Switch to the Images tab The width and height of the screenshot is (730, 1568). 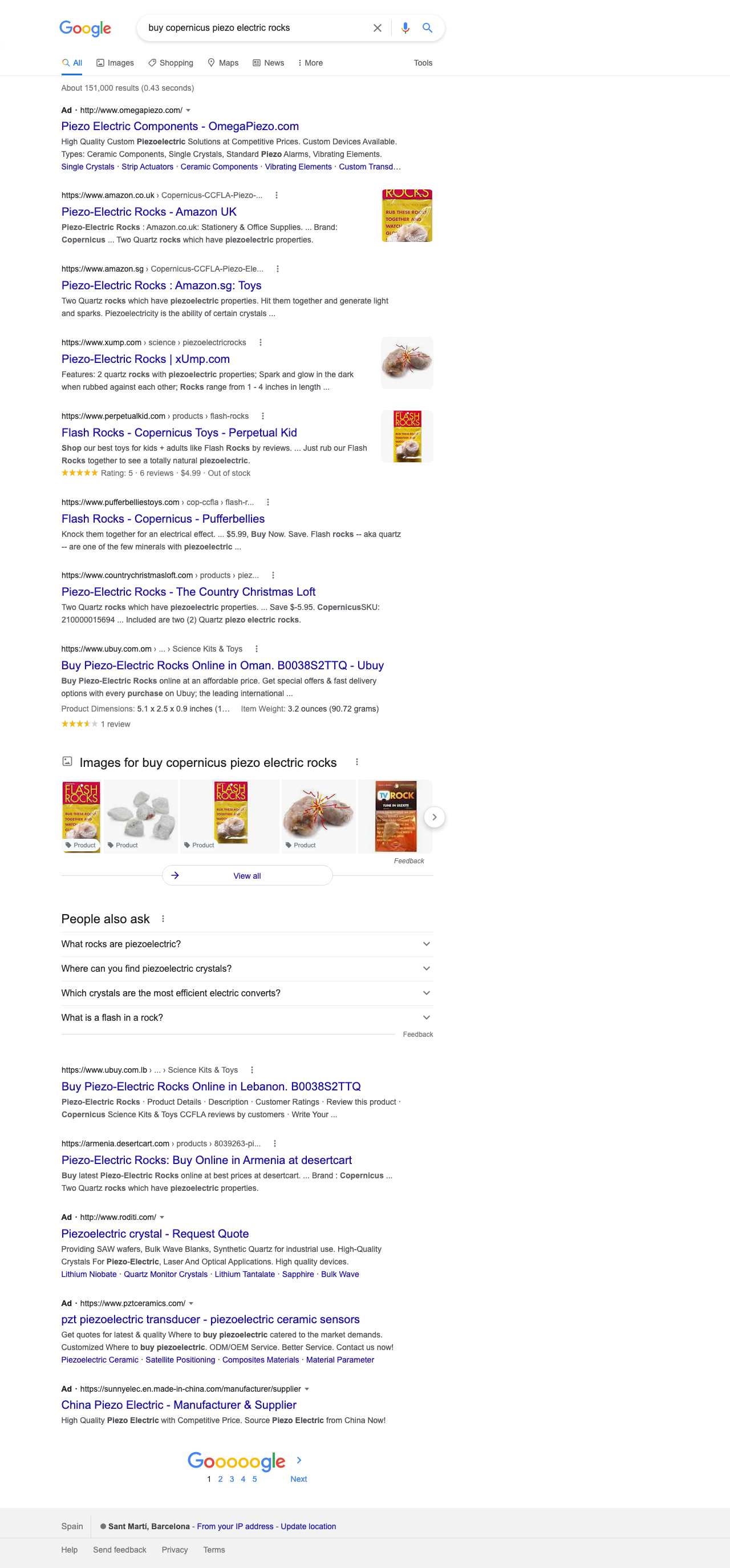[x=115, y=63]
